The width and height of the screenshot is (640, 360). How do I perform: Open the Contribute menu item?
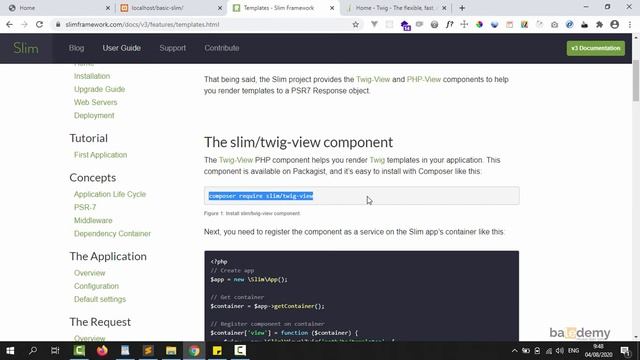222,48
